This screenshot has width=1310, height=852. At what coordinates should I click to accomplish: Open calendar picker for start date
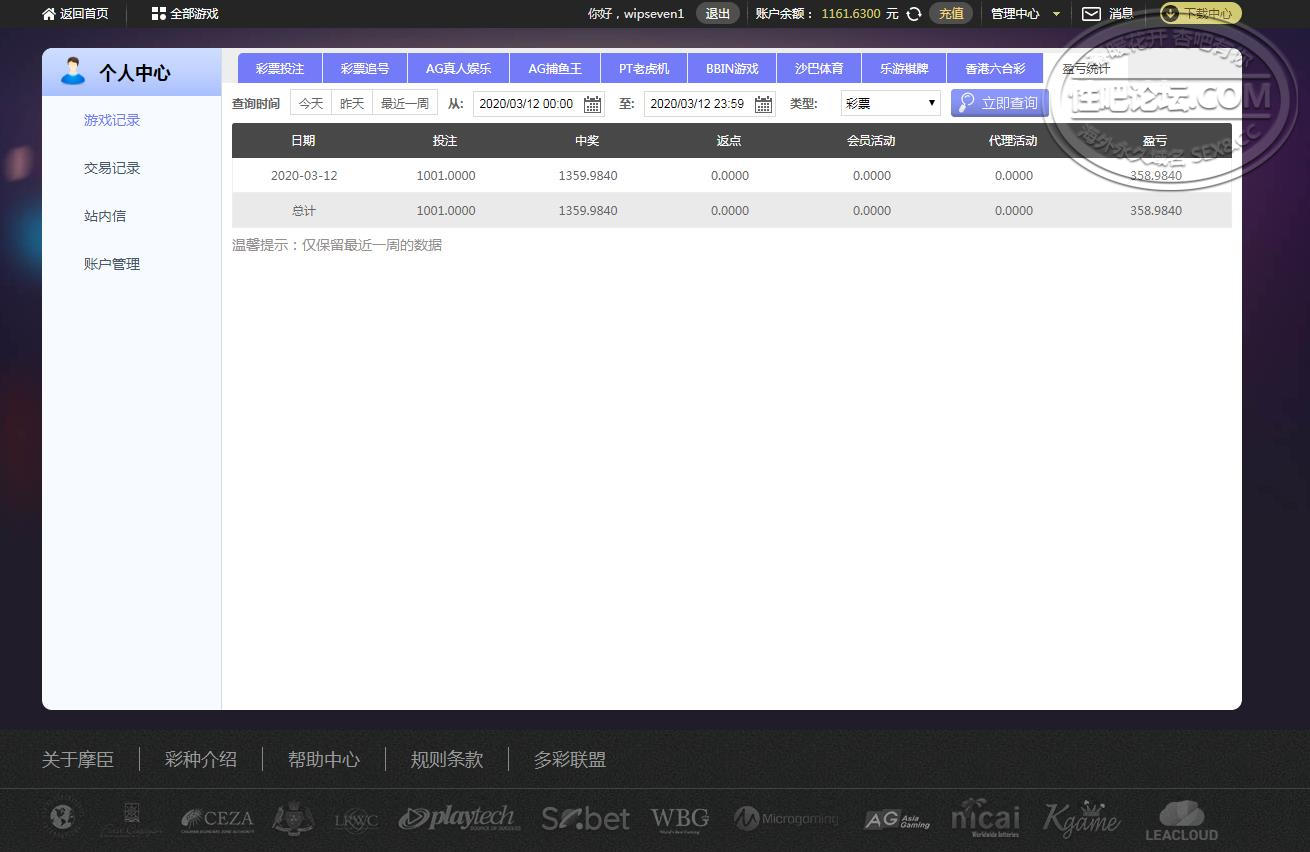[x=592, y=104]
